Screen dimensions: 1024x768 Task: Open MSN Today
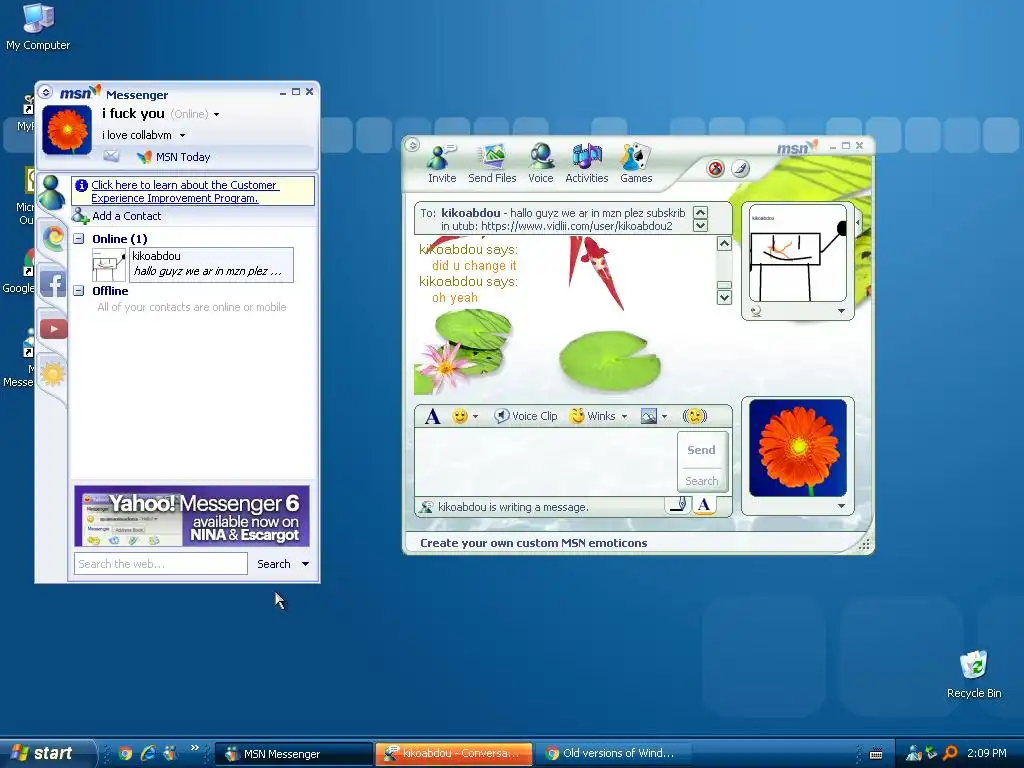coord(174,157)
